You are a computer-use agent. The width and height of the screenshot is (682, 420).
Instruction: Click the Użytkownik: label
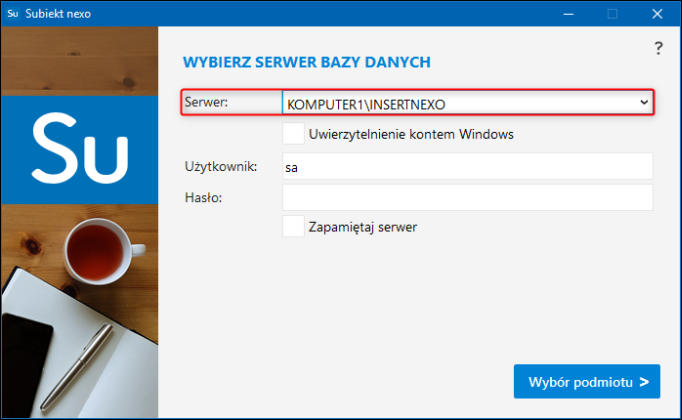coord(221,167)
